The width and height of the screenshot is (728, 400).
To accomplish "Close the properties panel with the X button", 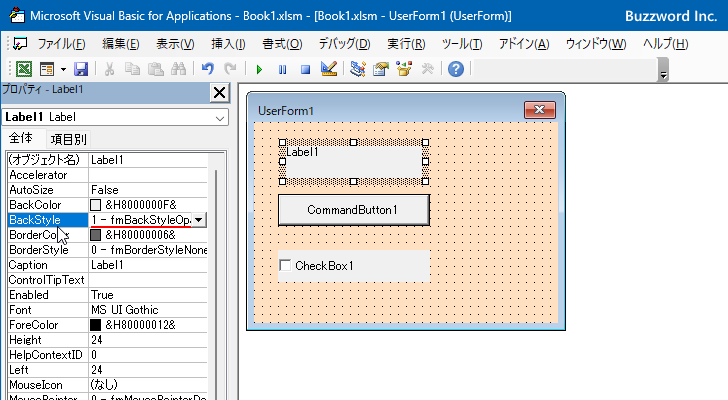I will [x=220, y=93].
